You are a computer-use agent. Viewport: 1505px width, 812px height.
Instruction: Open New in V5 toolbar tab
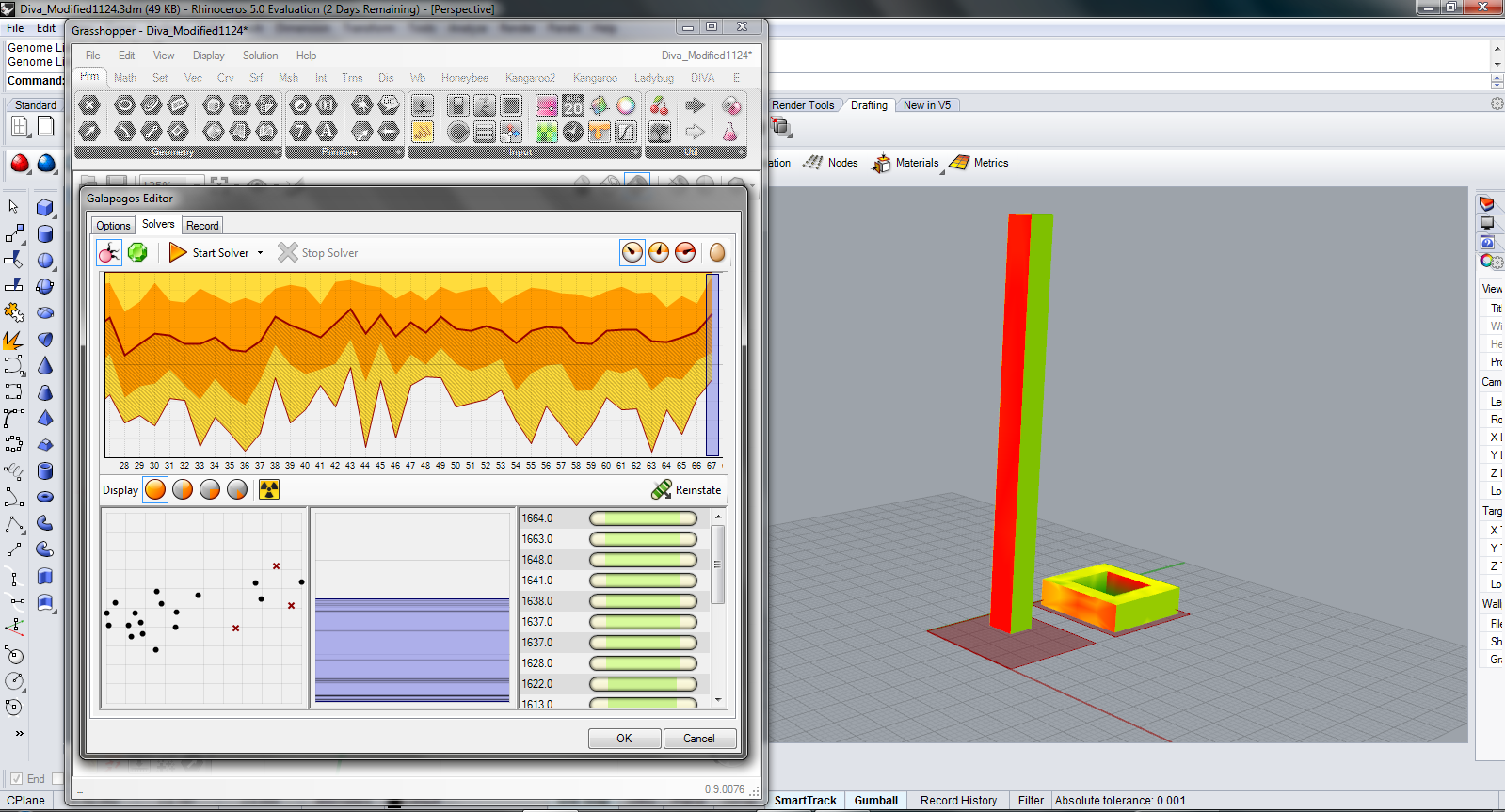(927, 105)
